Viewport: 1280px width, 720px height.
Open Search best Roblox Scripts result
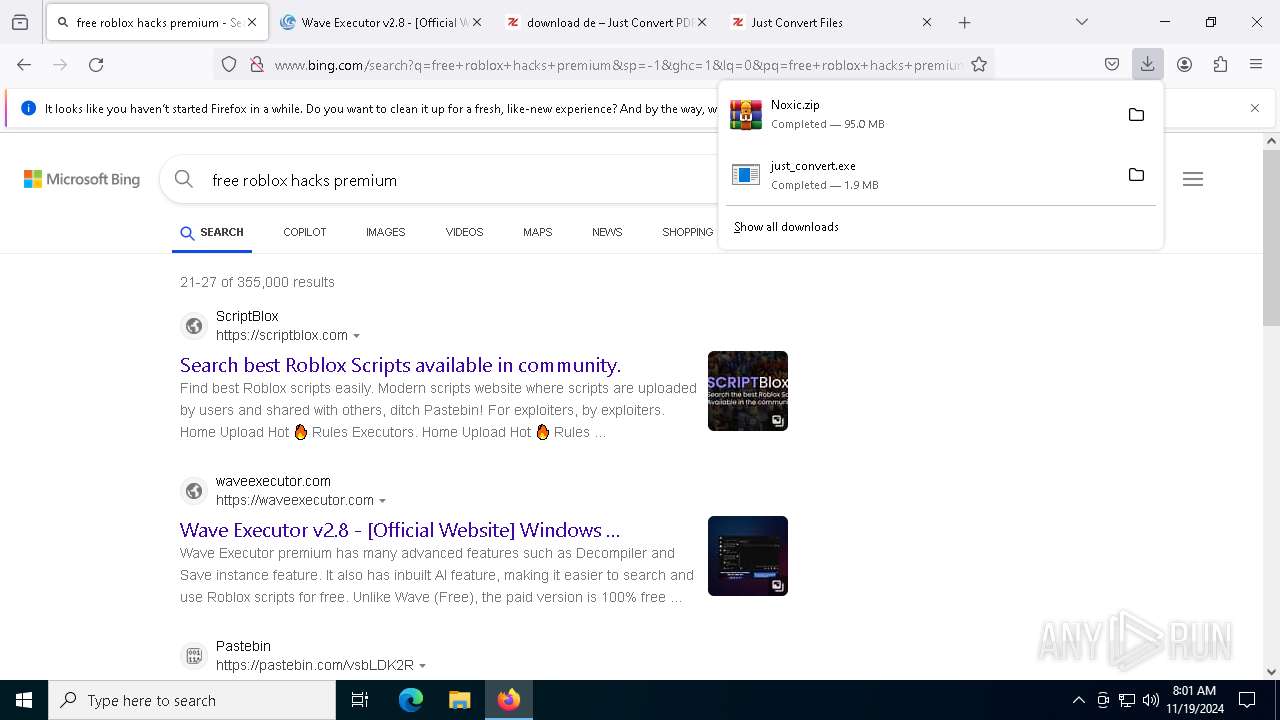(400, 365)
